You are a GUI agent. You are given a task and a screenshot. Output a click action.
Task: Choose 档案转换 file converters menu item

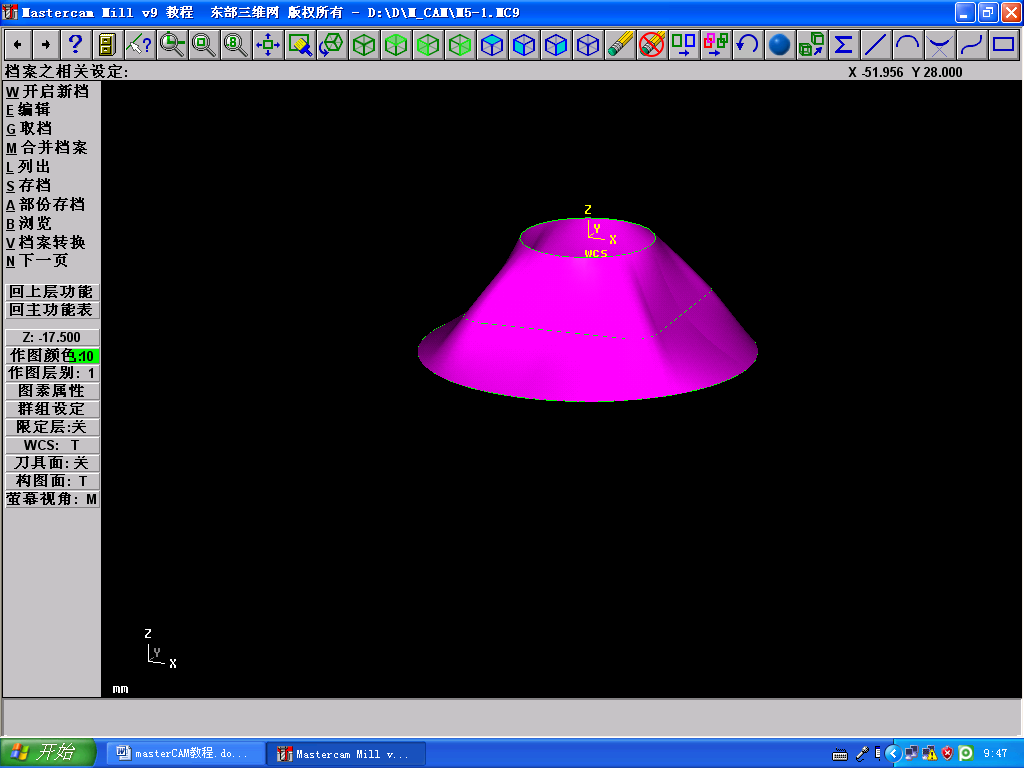tap(52, 242)
